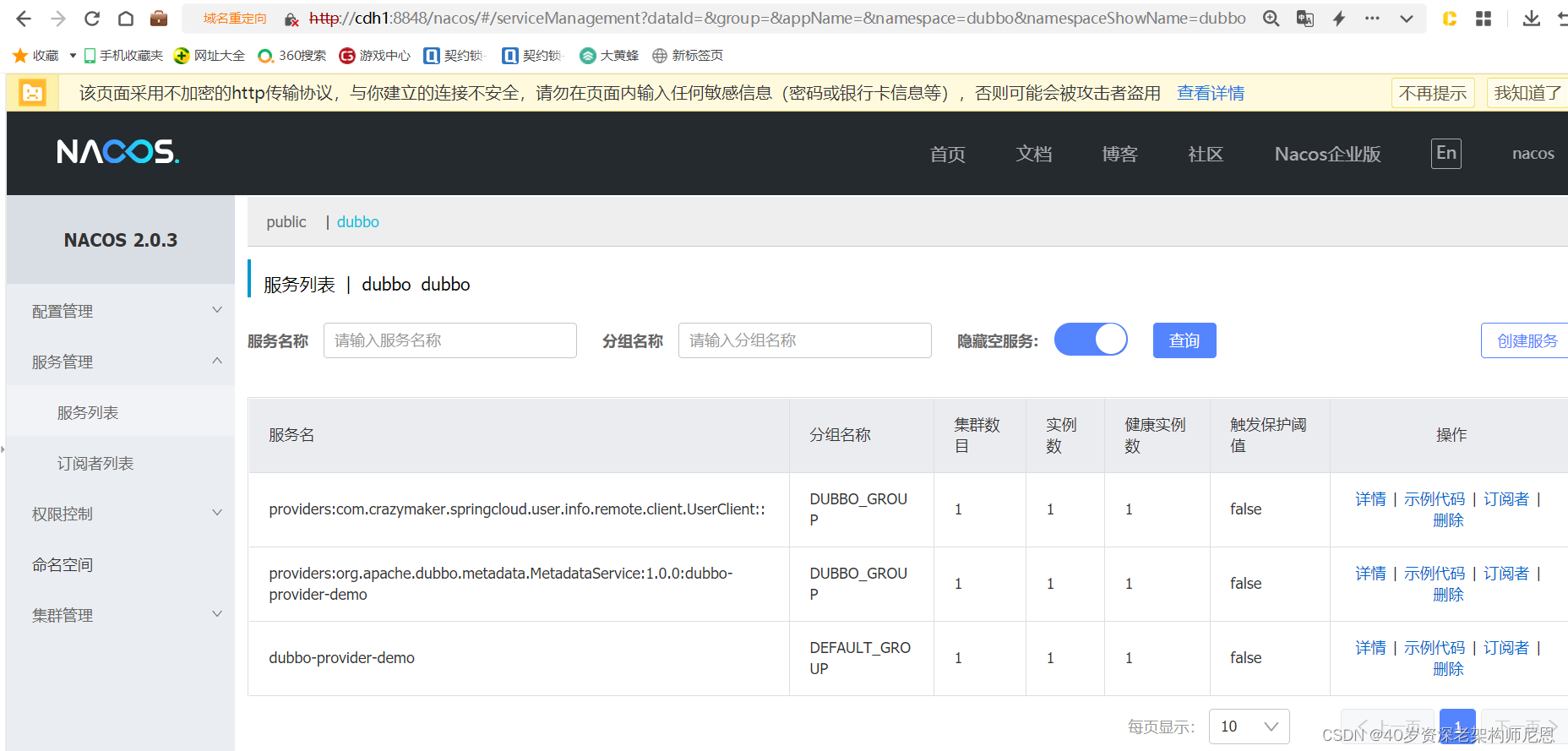Switch to the dubbo namespace tab
1568x751 pixels.
point(358,221)
